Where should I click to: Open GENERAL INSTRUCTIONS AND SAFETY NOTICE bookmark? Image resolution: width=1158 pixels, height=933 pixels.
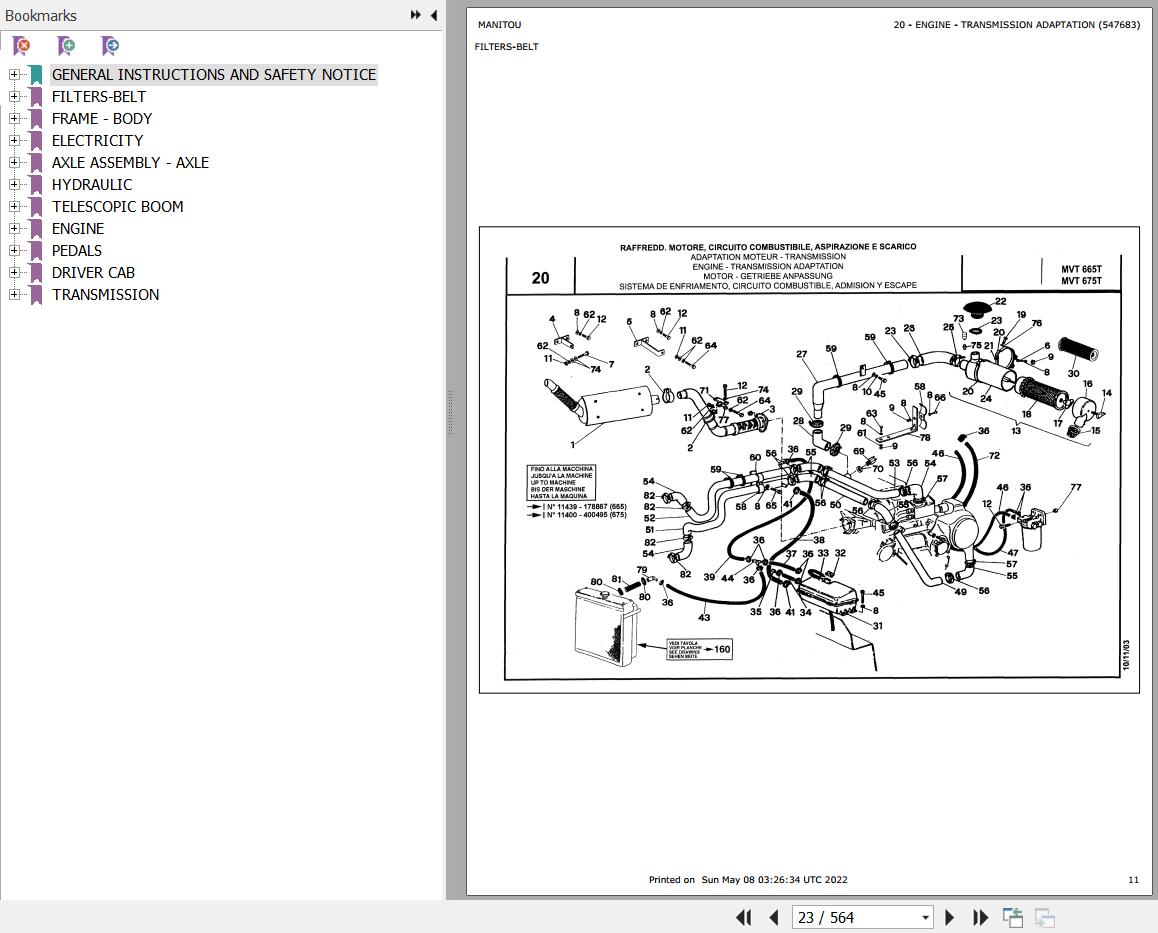214,75
